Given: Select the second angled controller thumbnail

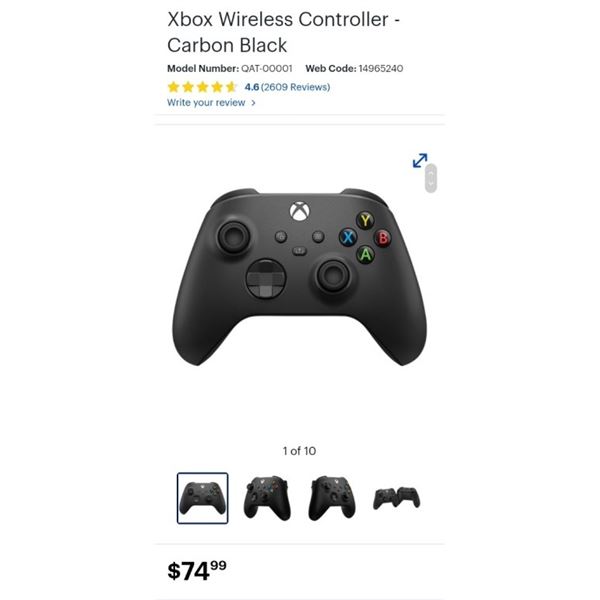Looking at the screenshot, I should (x=267, y=498).
